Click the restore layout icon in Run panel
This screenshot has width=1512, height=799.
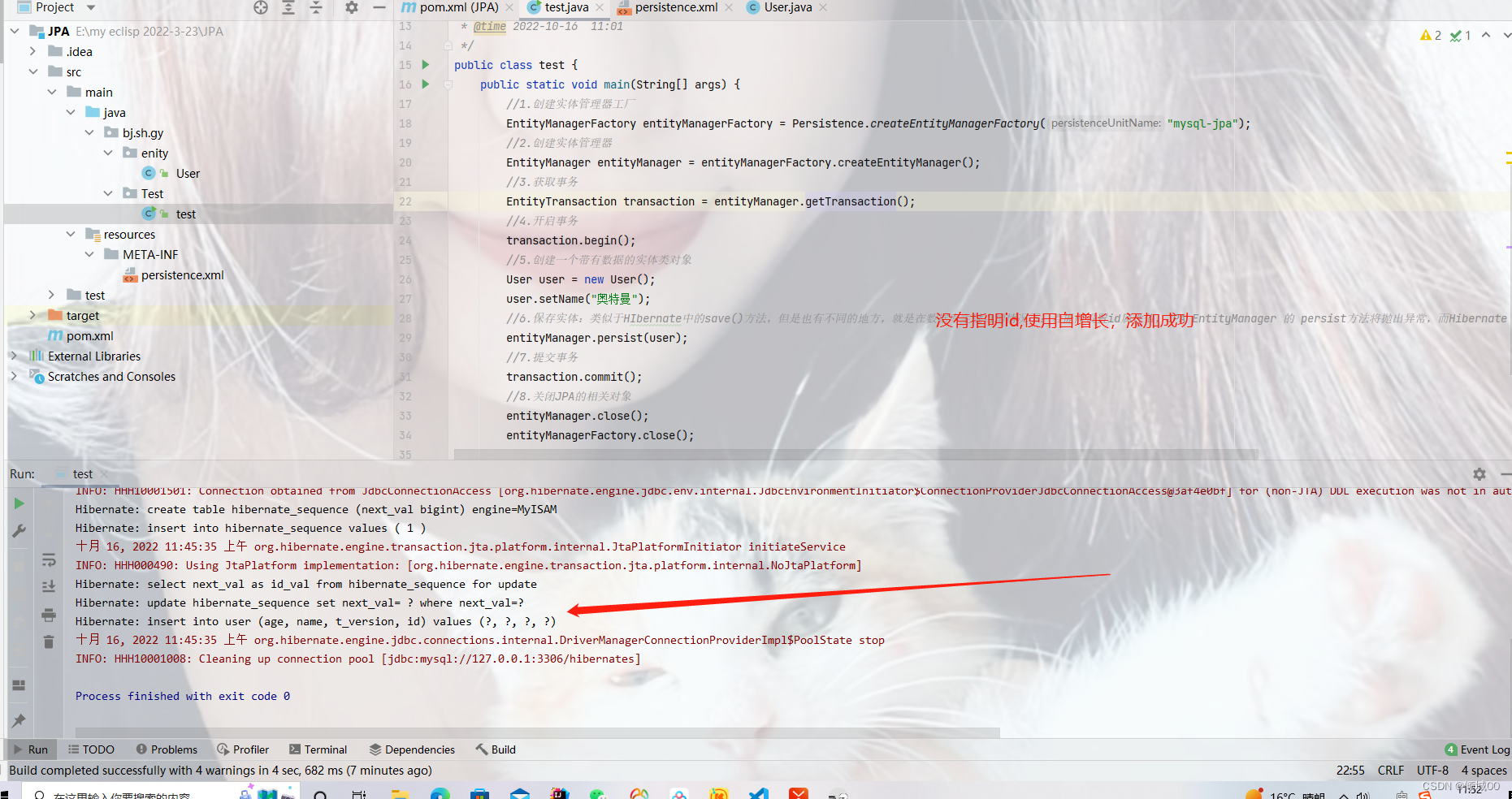point(19,685)
